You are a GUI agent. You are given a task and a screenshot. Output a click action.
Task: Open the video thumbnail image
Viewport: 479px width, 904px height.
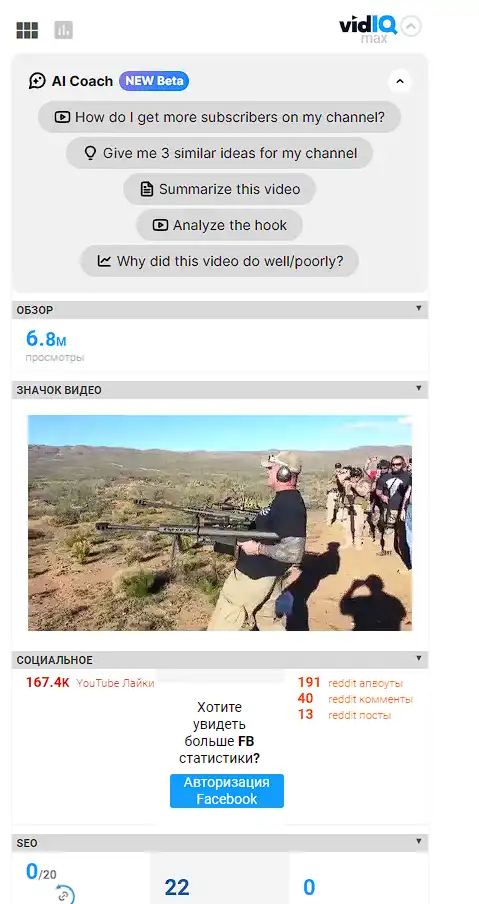tap(220, 523)
